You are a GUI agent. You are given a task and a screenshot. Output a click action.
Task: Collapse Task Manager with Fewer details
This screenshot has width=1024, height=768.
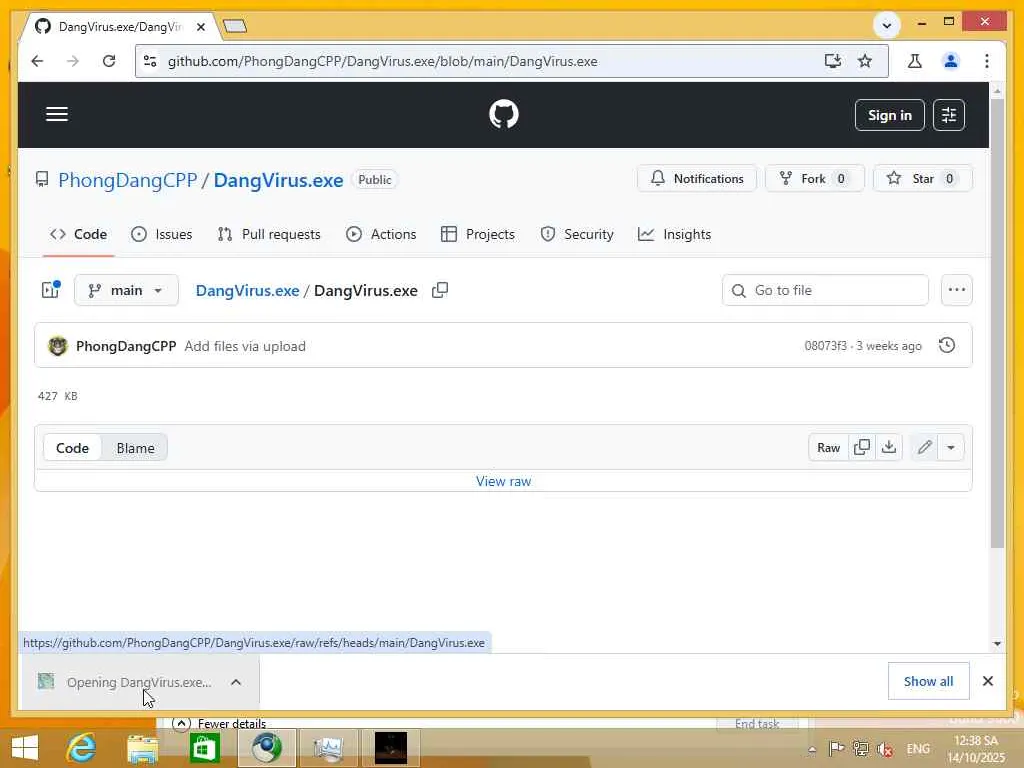[219, 723]
